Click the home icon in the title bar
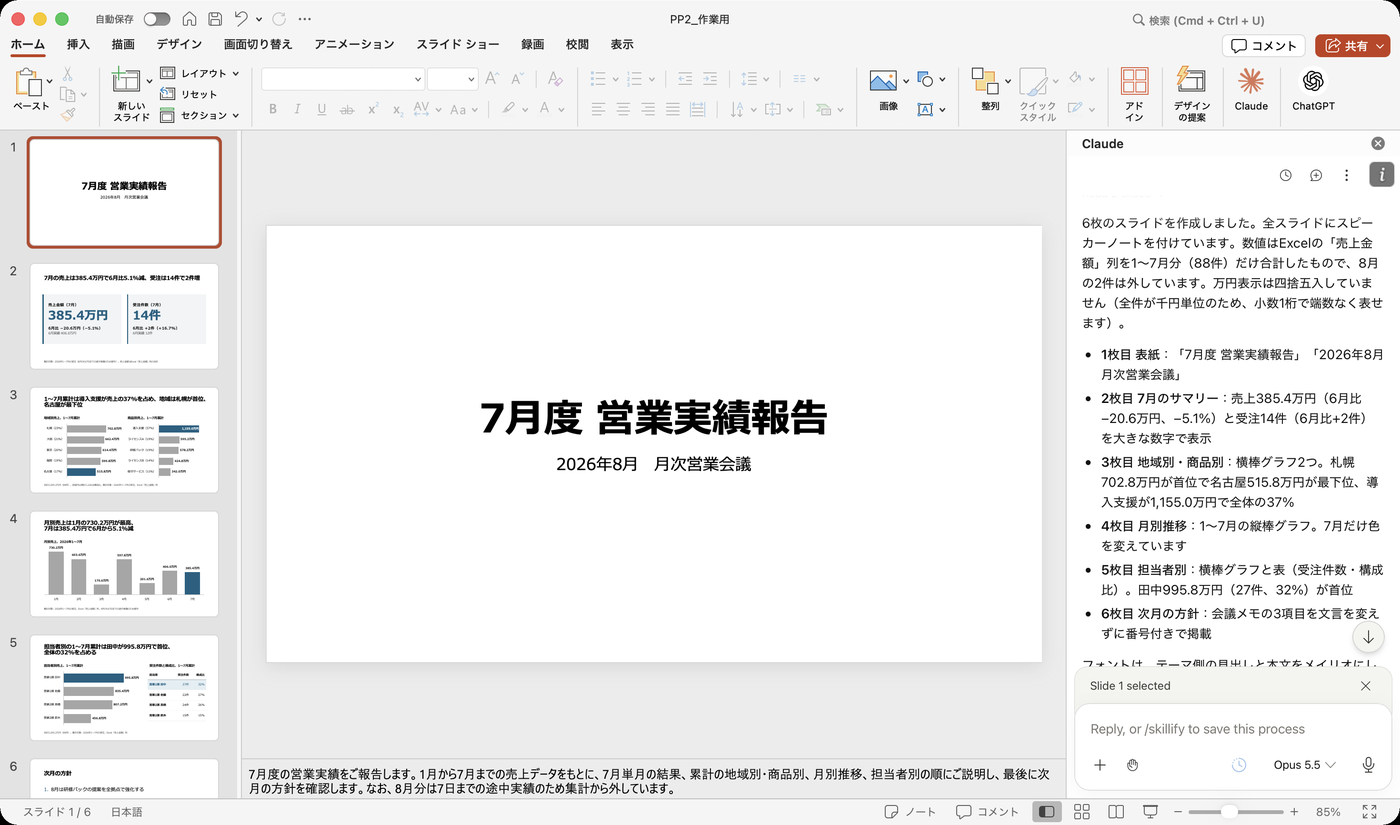This screenshot has width=1400, height=825. [x=189, y=19]
